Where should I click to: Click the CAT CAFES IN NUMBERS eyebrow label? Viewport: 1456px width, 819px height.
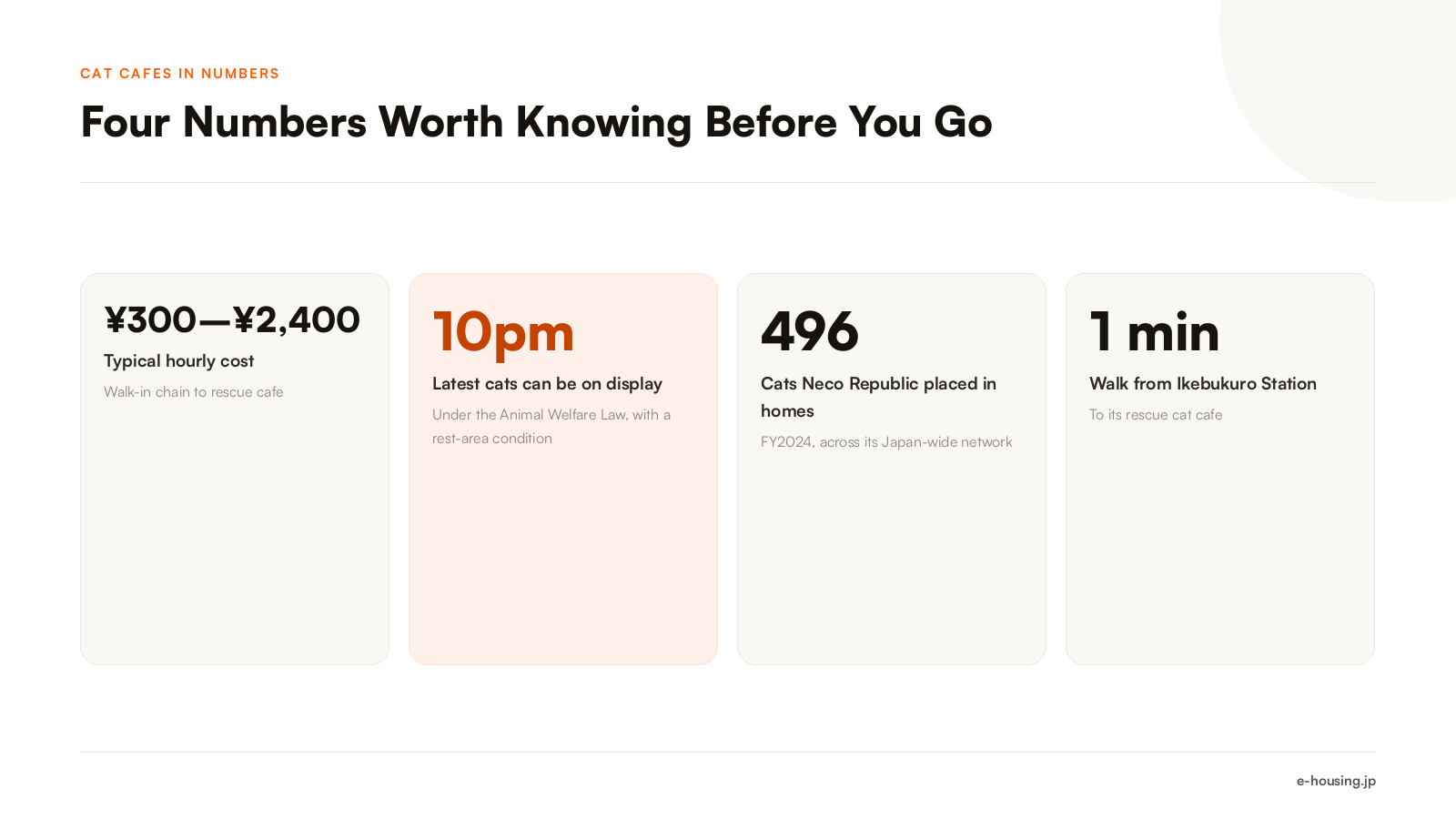179,74
